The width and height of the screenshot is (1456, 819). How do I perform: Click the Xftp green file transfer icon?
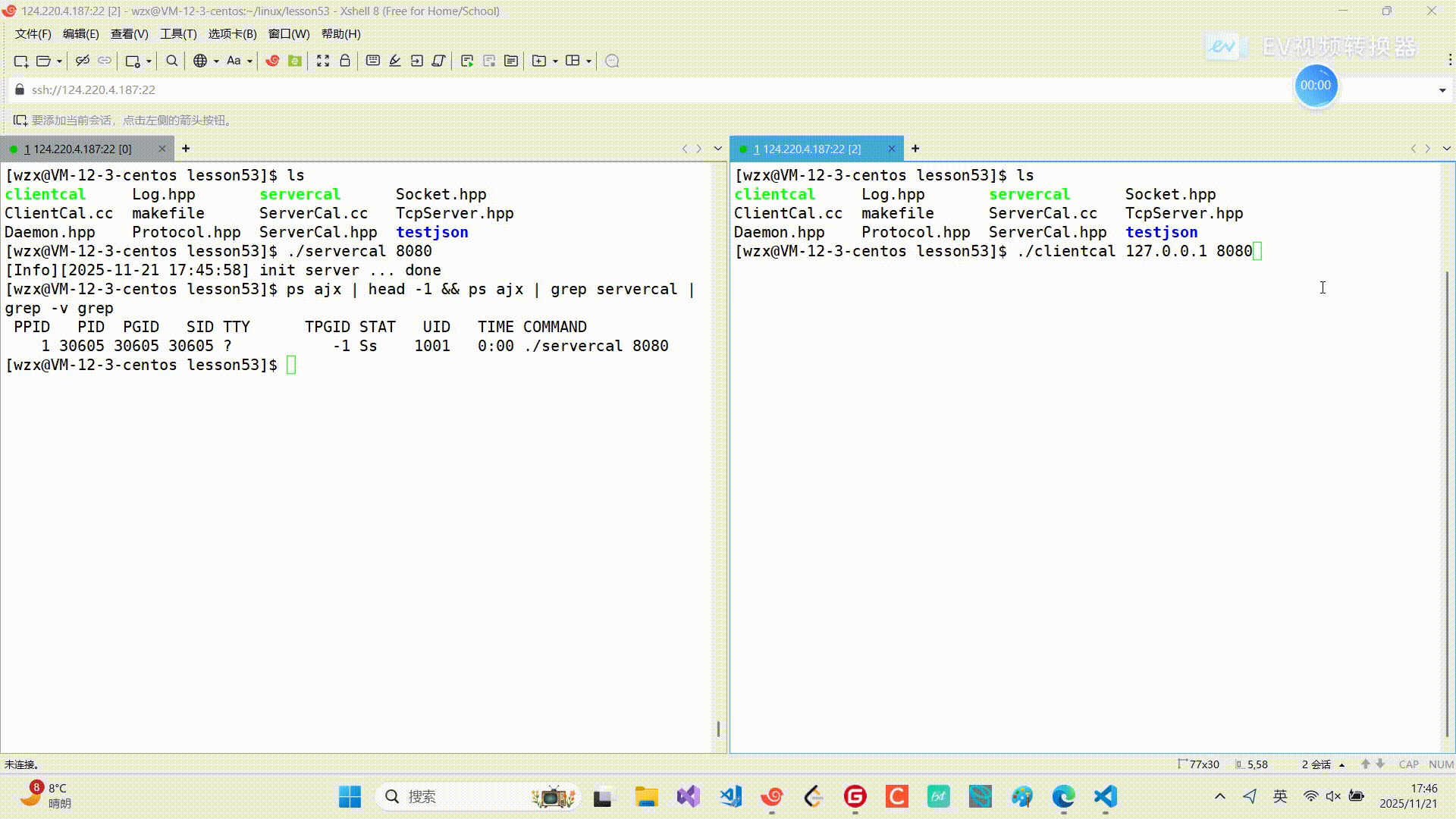point(295,61)
